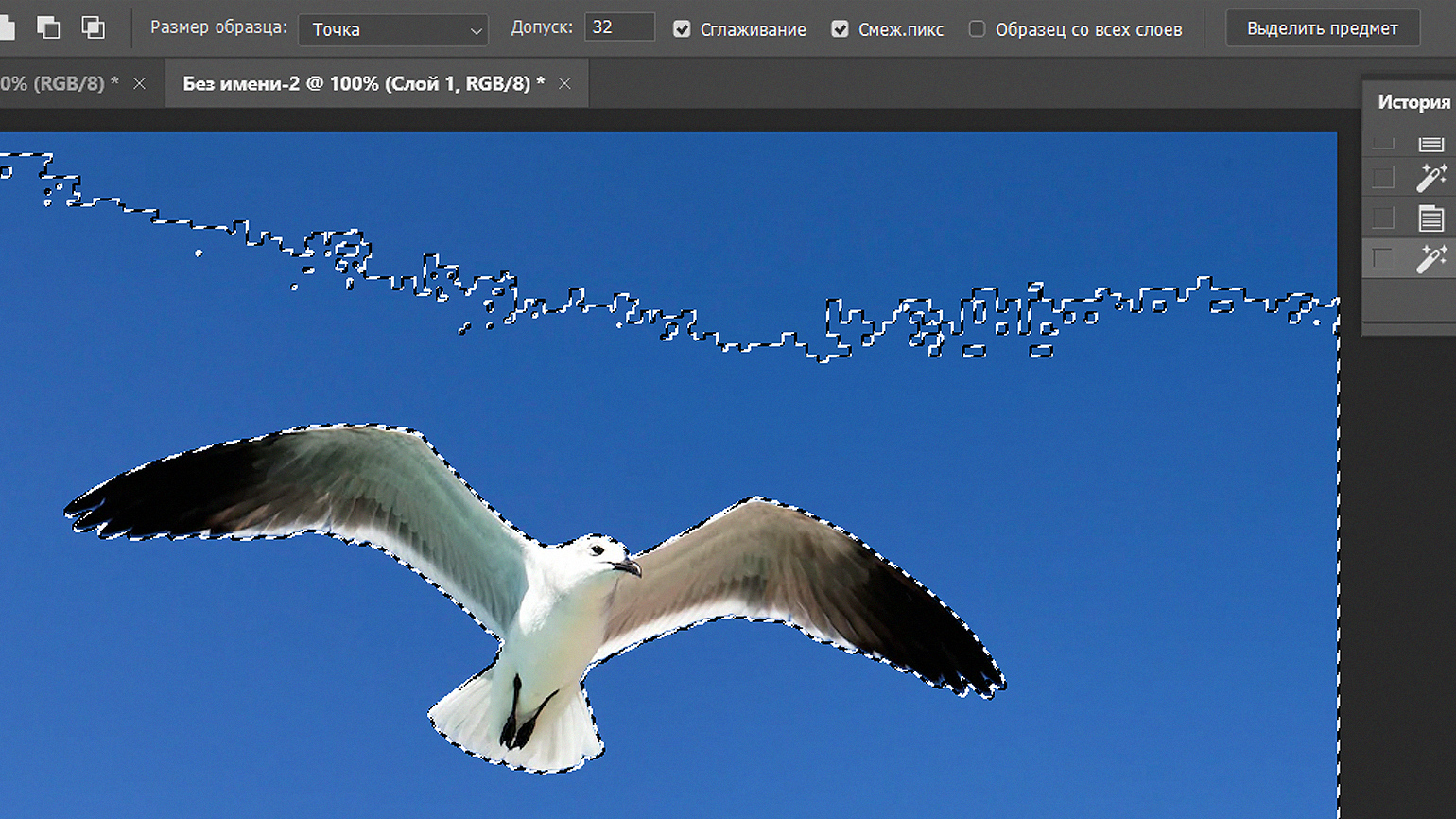Open the Размер образца dropdown showing Точка
This screenshot has height=819, width=1456.
click(393, 30)
